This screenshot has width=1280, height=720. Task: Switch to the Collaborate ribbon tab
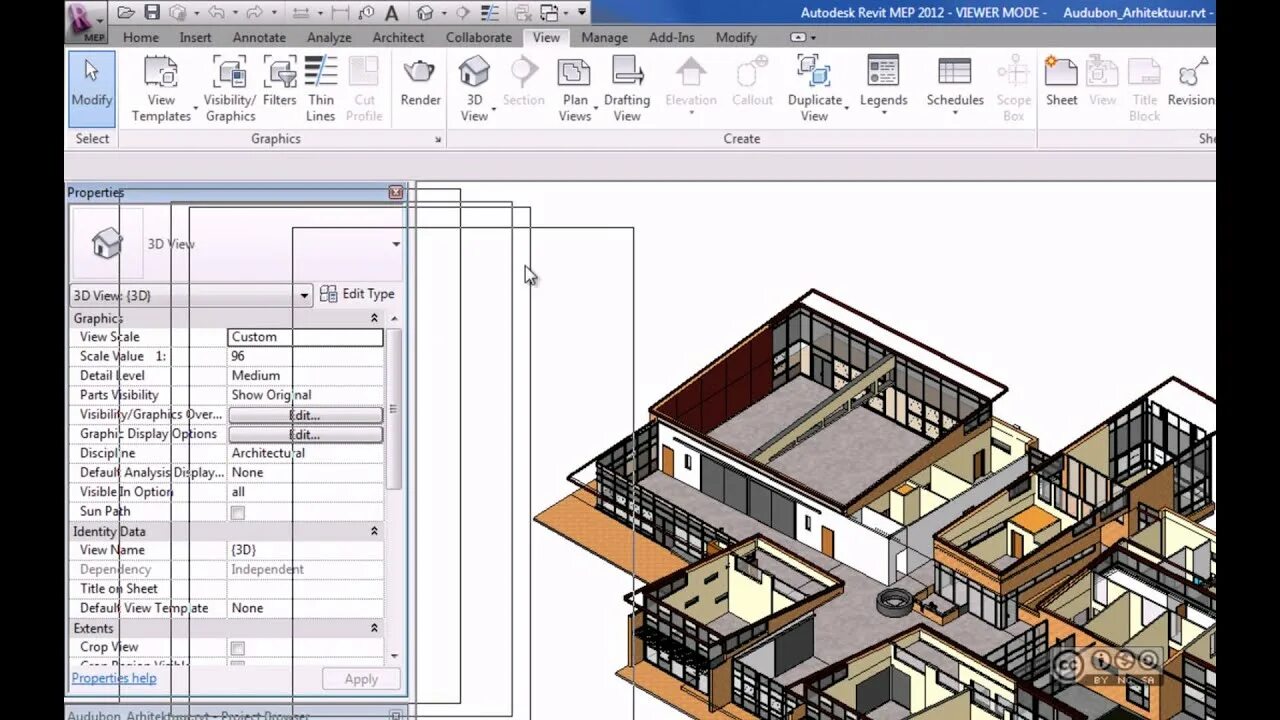pos(478,37)
